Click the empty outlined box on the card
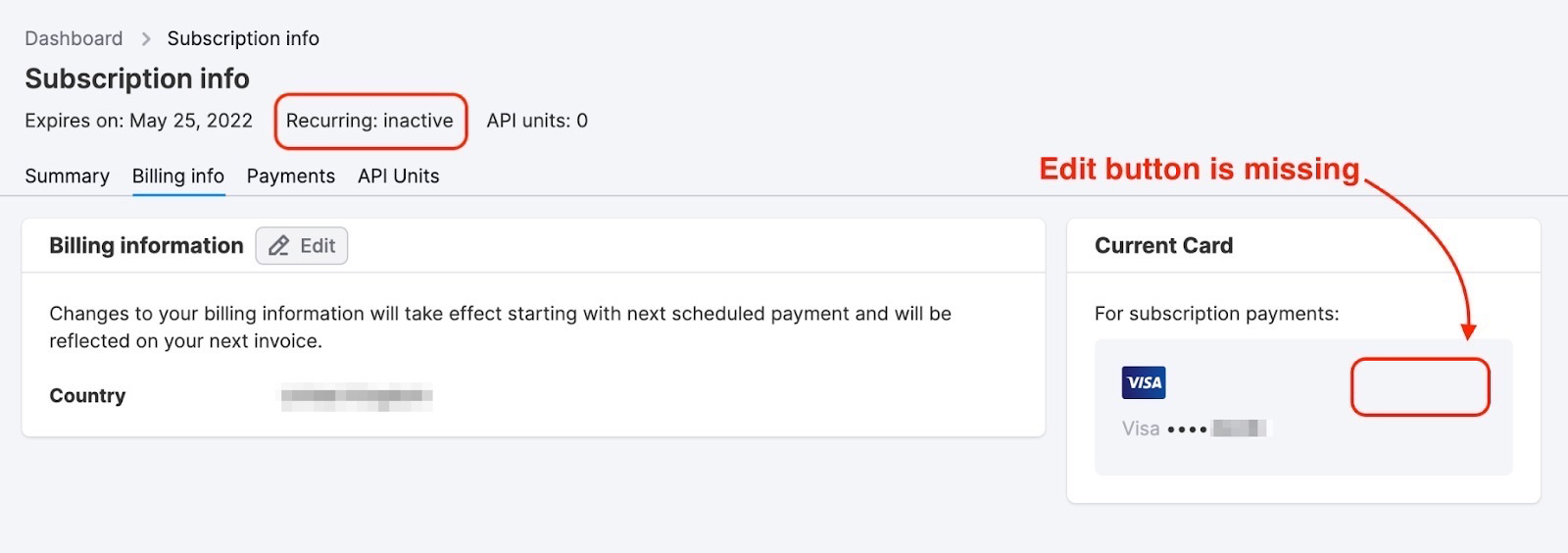This screenshot has width=1568, height=553. coord(1420,387)
